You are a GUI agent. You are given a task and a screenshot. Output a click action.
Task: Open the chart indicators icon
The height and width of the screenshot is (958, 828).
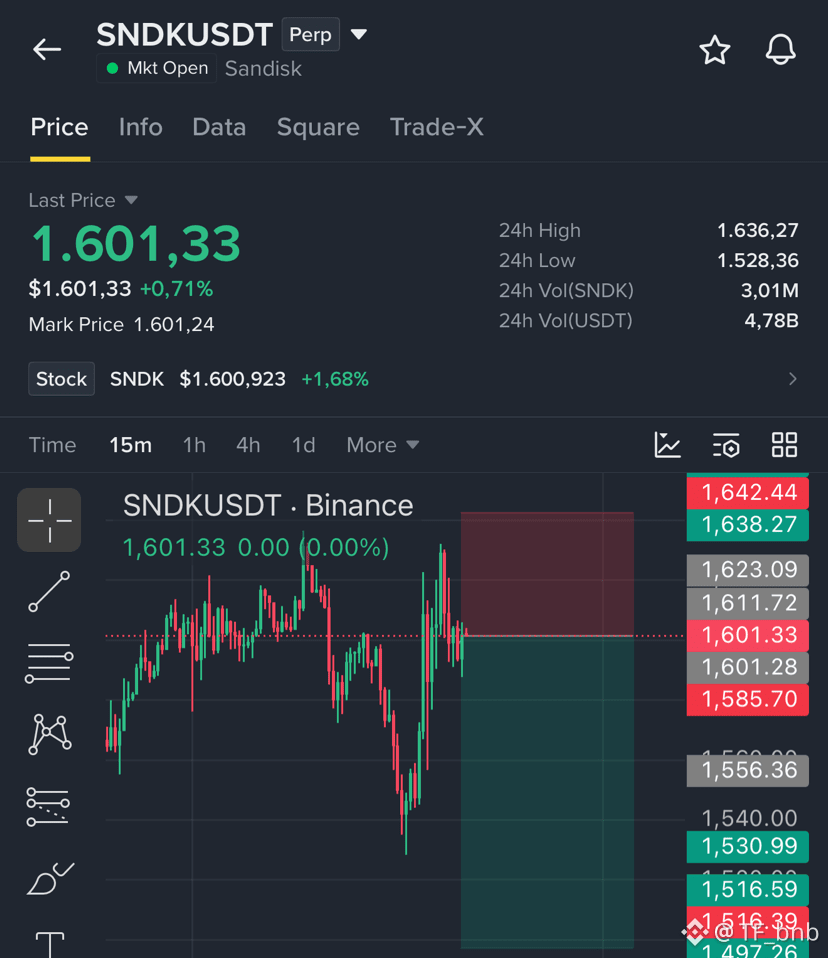pyautogui.click(x=667, y=444)
